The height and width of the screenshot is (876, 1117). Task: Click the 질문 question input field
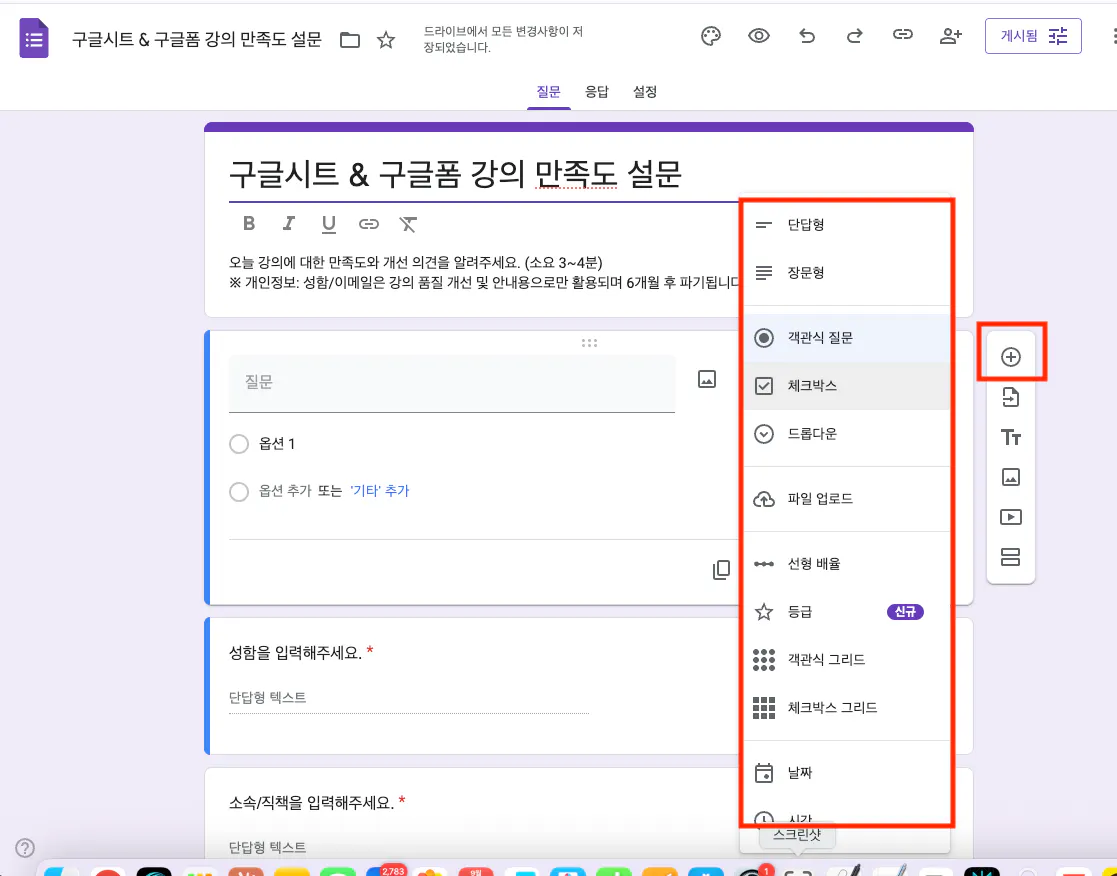click(x=452, y=382)
